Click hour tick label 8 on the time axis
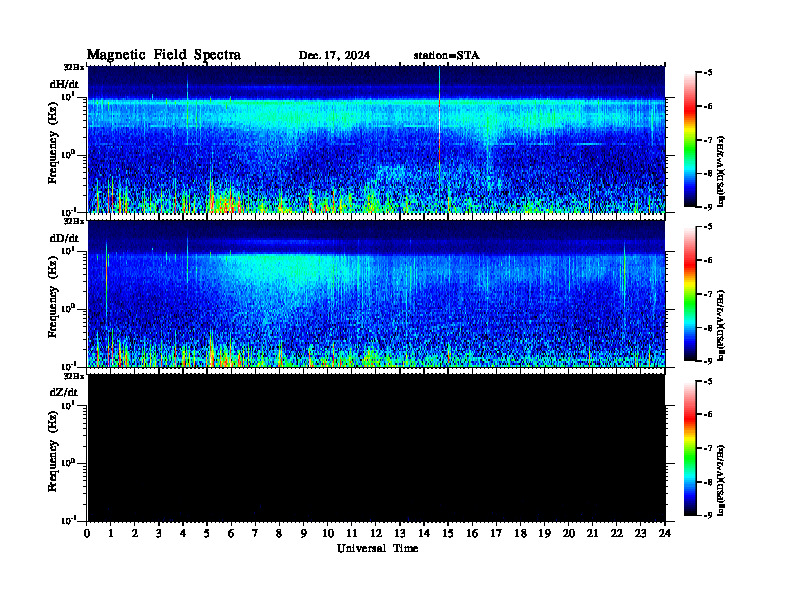Viewport: 792px width, 612px height. click(279, 534)
